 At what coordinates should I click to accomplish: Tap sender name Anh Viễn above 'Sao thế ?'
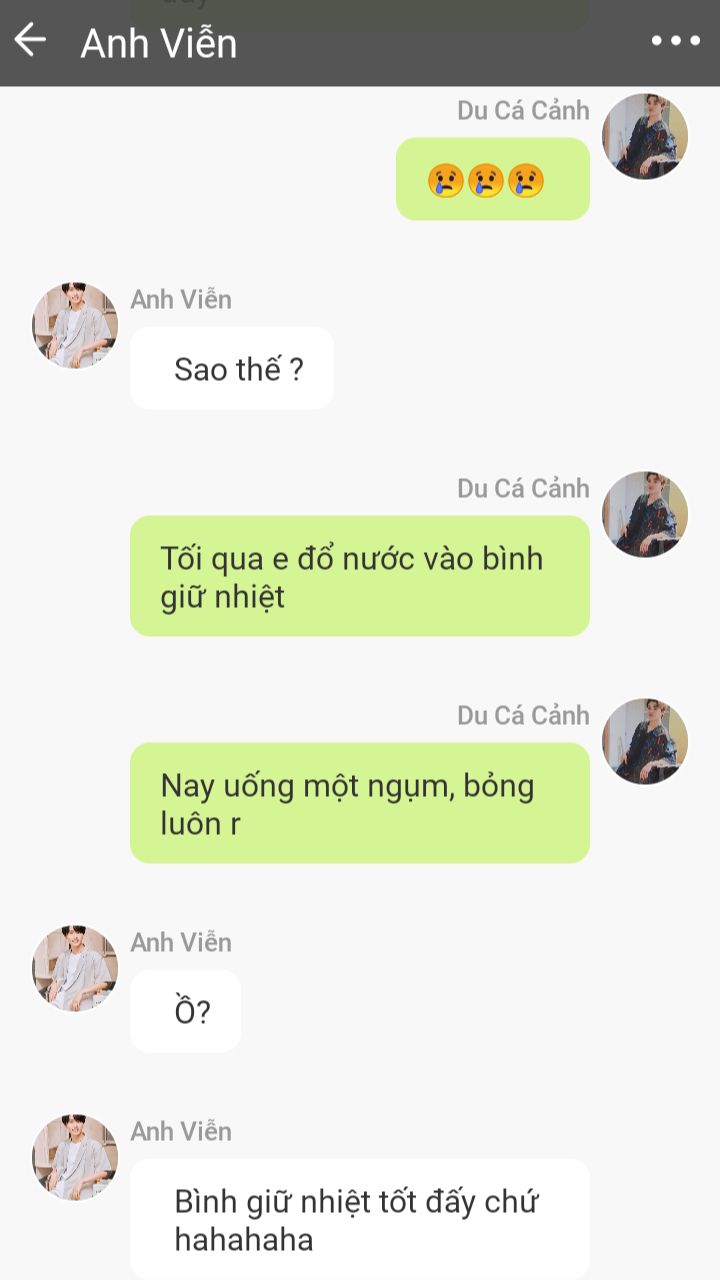point(181,299)
